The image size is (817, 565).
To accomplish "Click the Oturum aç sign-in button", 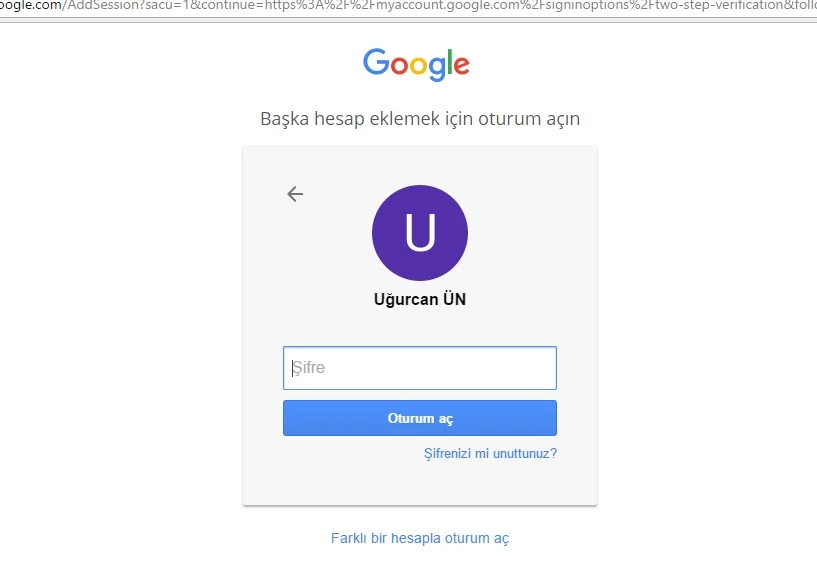I will coord(420,418).
